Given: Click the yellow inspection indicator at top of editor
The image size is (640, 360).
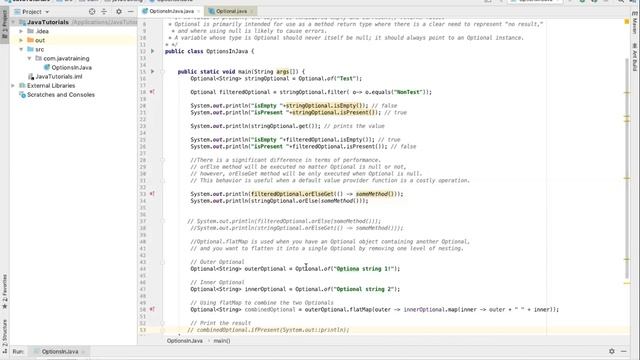Looking at the screenshot, I should tap(627, 22).
